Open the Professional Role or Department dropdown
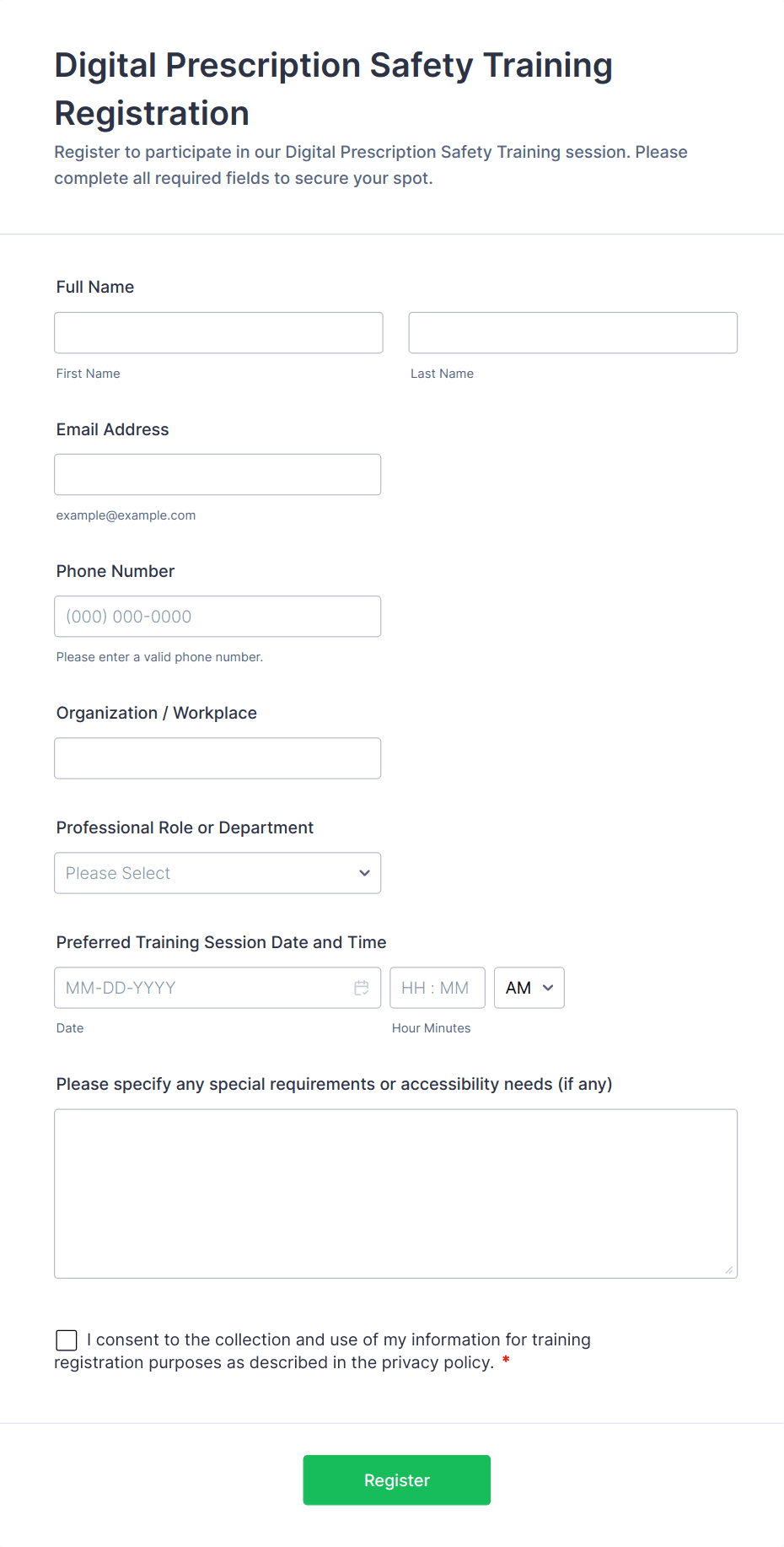 tap(217, 873)
